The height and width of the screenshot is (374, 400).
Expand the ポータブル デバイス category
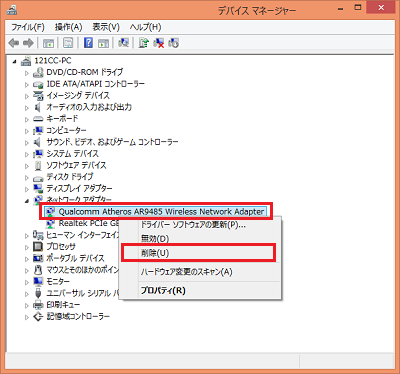point(27,259)
